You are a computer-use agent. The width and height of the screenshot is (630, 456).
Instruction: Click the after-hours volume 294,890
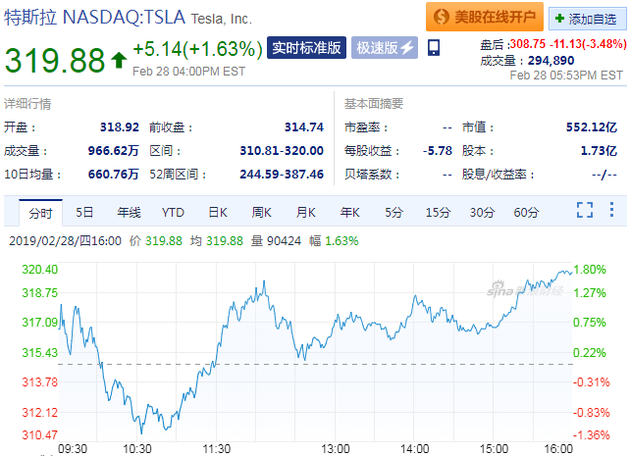(x=551, y=61)
